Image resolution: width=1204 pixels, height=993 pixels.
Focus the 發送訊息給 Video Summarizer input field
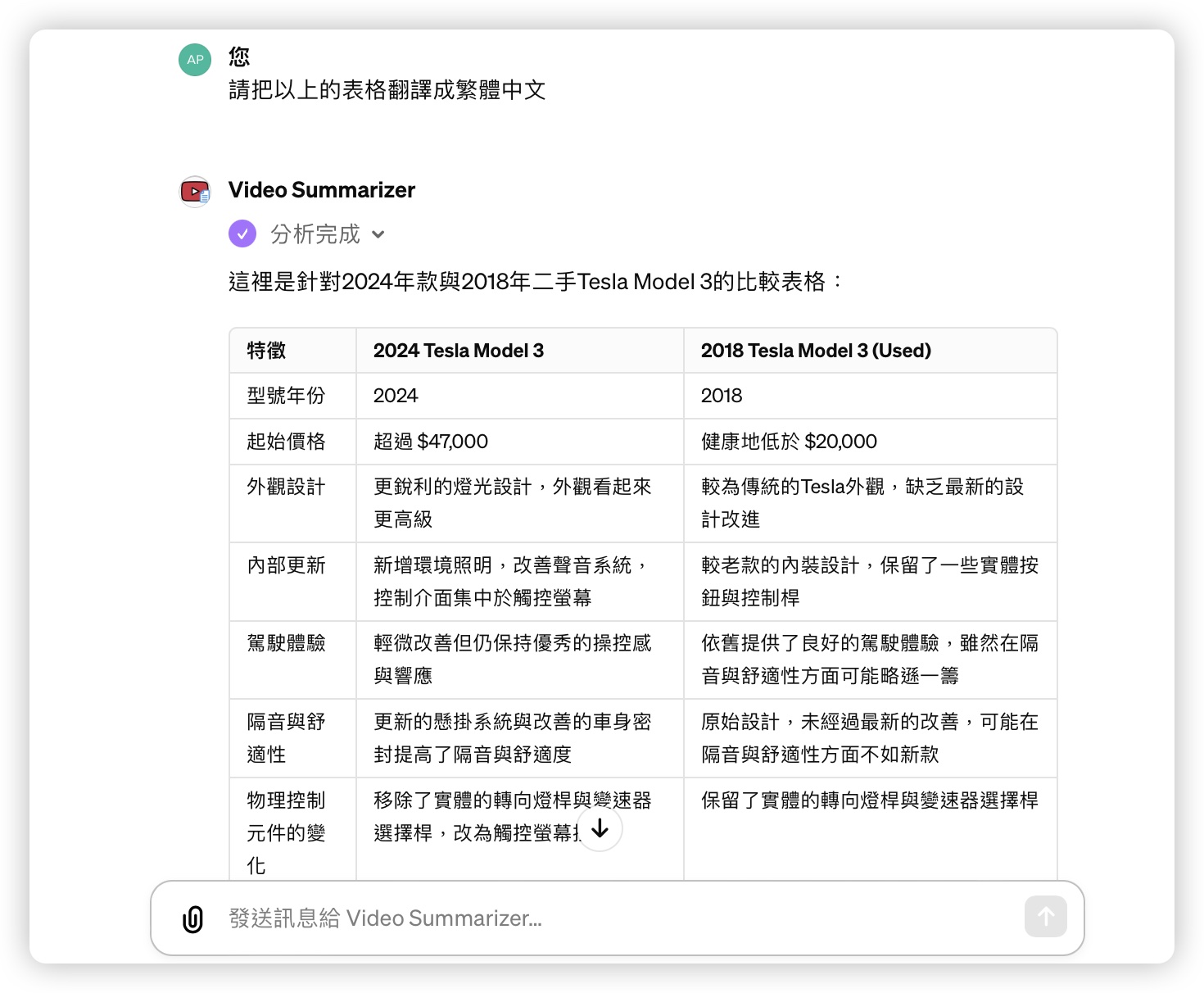[x=618, y=918]
